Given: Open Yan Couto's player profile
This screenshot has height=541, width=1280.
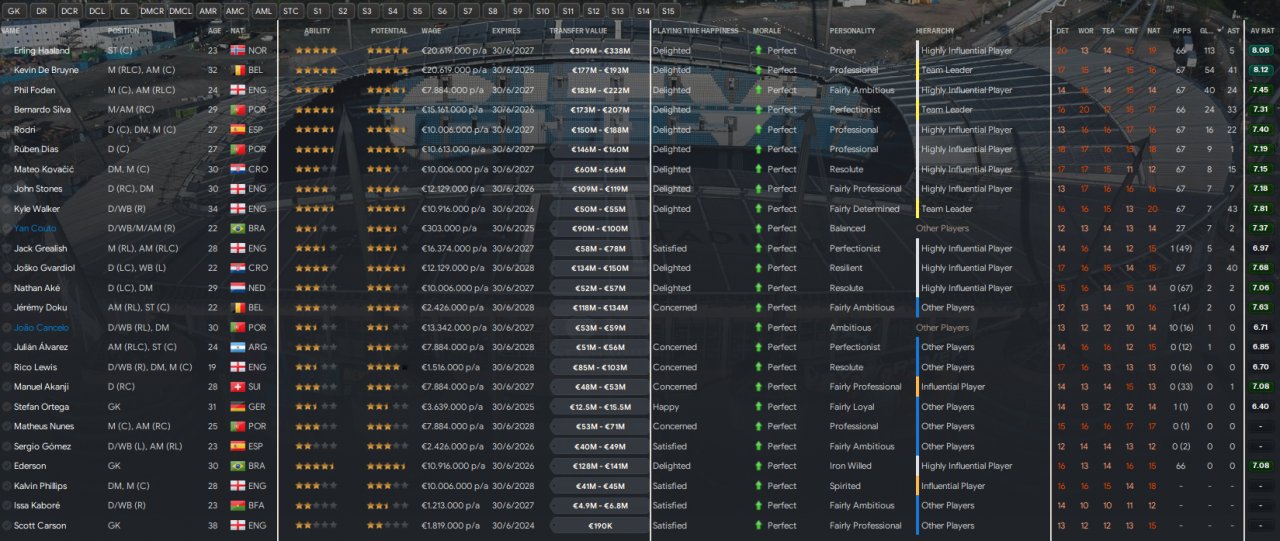Looking at the screenshot, I should point(34,228).
